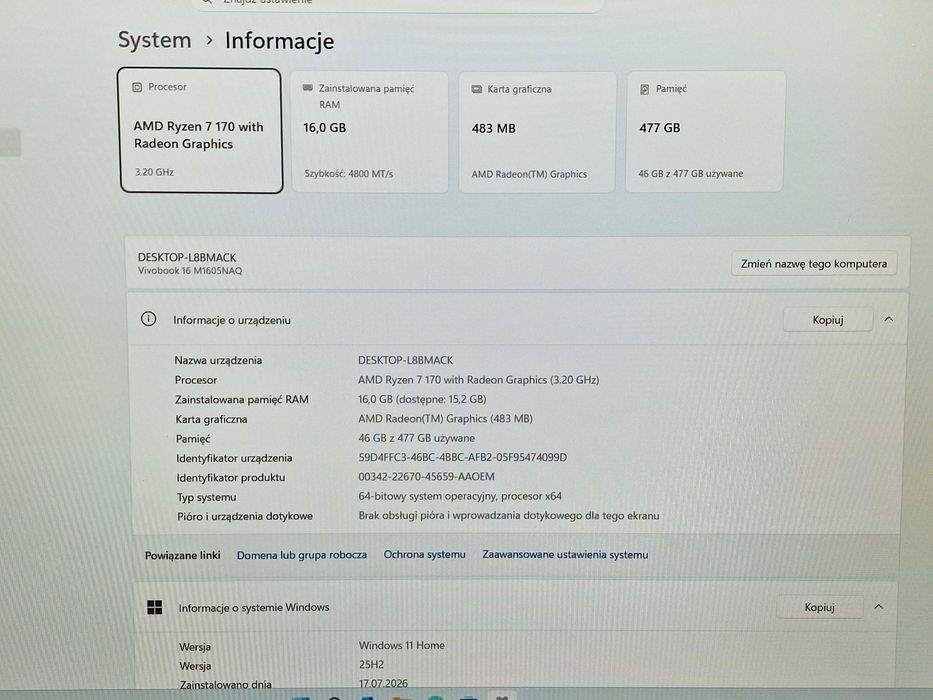The width and height of the screenshot is (933, 700).
Task: Click the install date 17.07.2026
Action: pos(383,683)
